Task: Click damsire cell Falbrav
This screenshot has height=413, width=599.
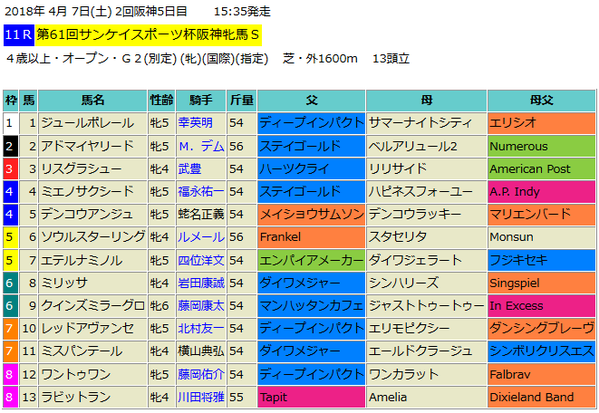Action: (x=541, y=374)
